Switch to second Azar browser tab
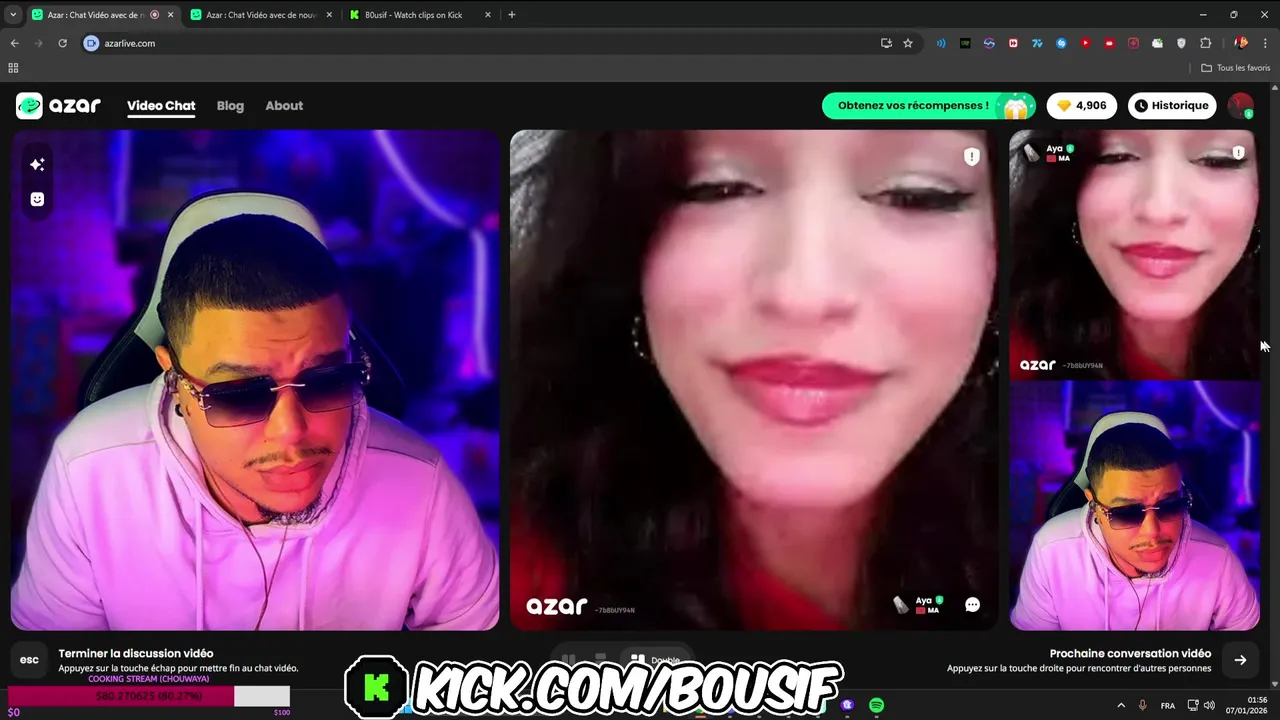1280x720 pixels. click(x=260, y=15)
